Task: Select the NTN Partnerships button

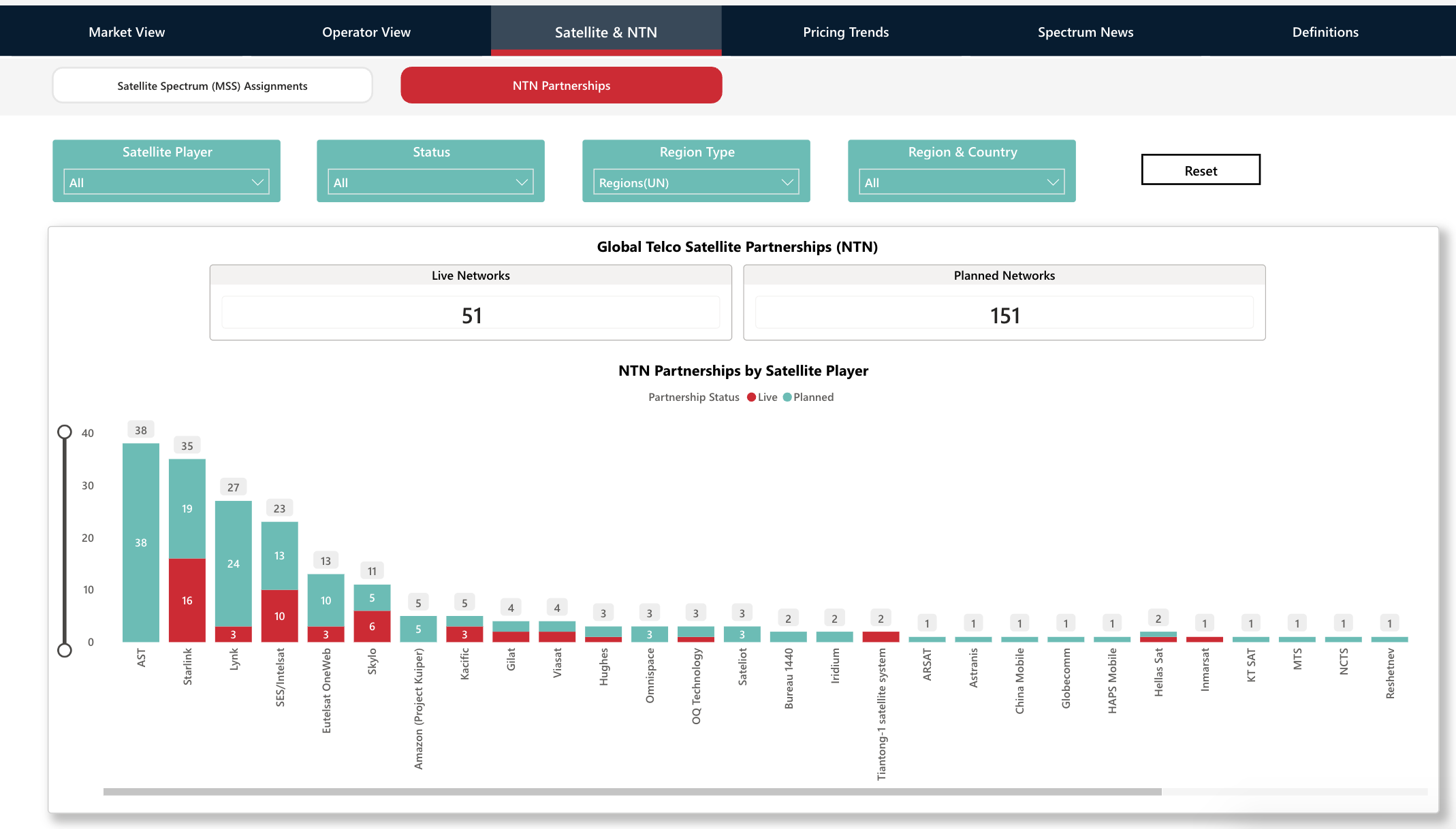Action: (x=561, y=86)
